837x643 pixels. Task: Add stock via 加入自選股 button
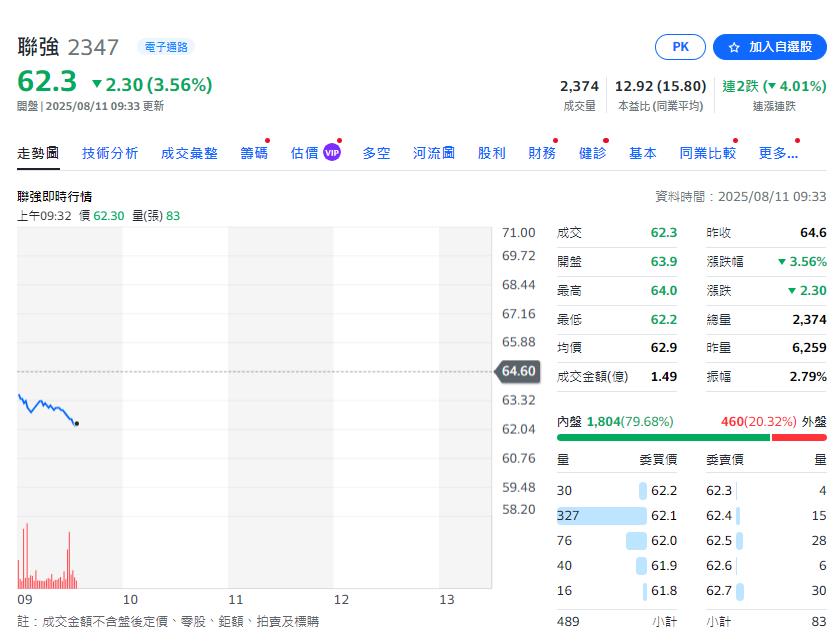click(770, 47)
